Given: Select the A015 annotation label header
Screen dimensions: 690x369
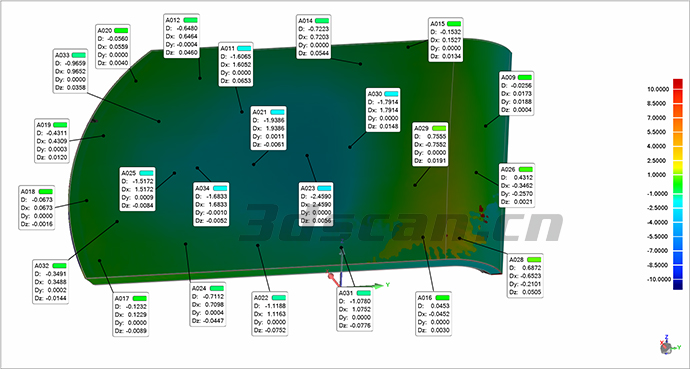Looking at the screenshot, I should [445, 24].
